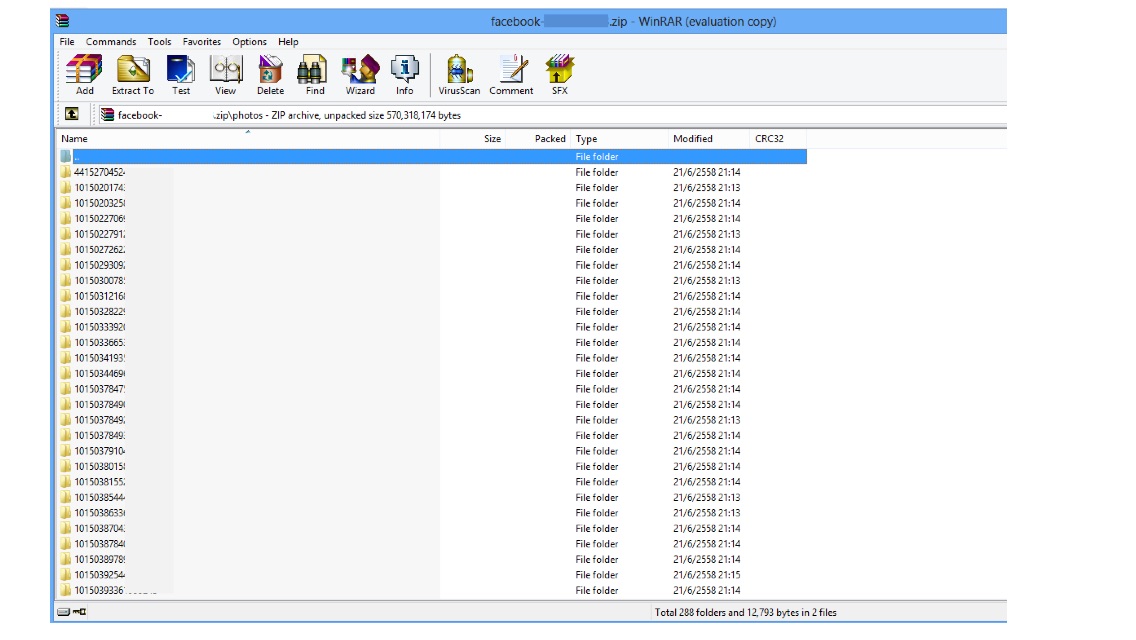Click the key icon in status bar
The width and height of the screenshot is (1136, 640).
pyautogui.click(x=79, y=612)
